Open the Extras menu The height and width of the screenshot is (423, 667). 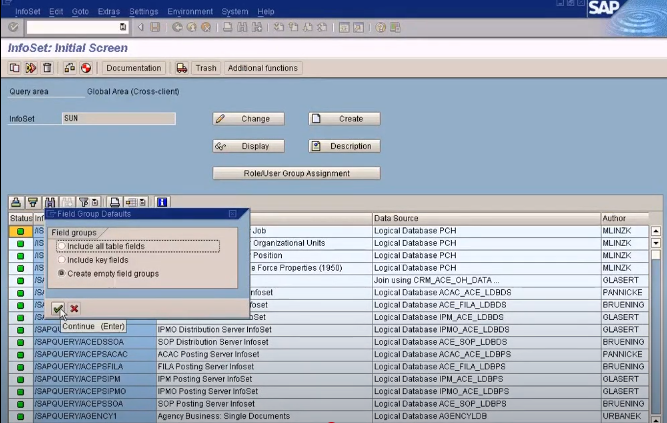(x=109, y=11)
